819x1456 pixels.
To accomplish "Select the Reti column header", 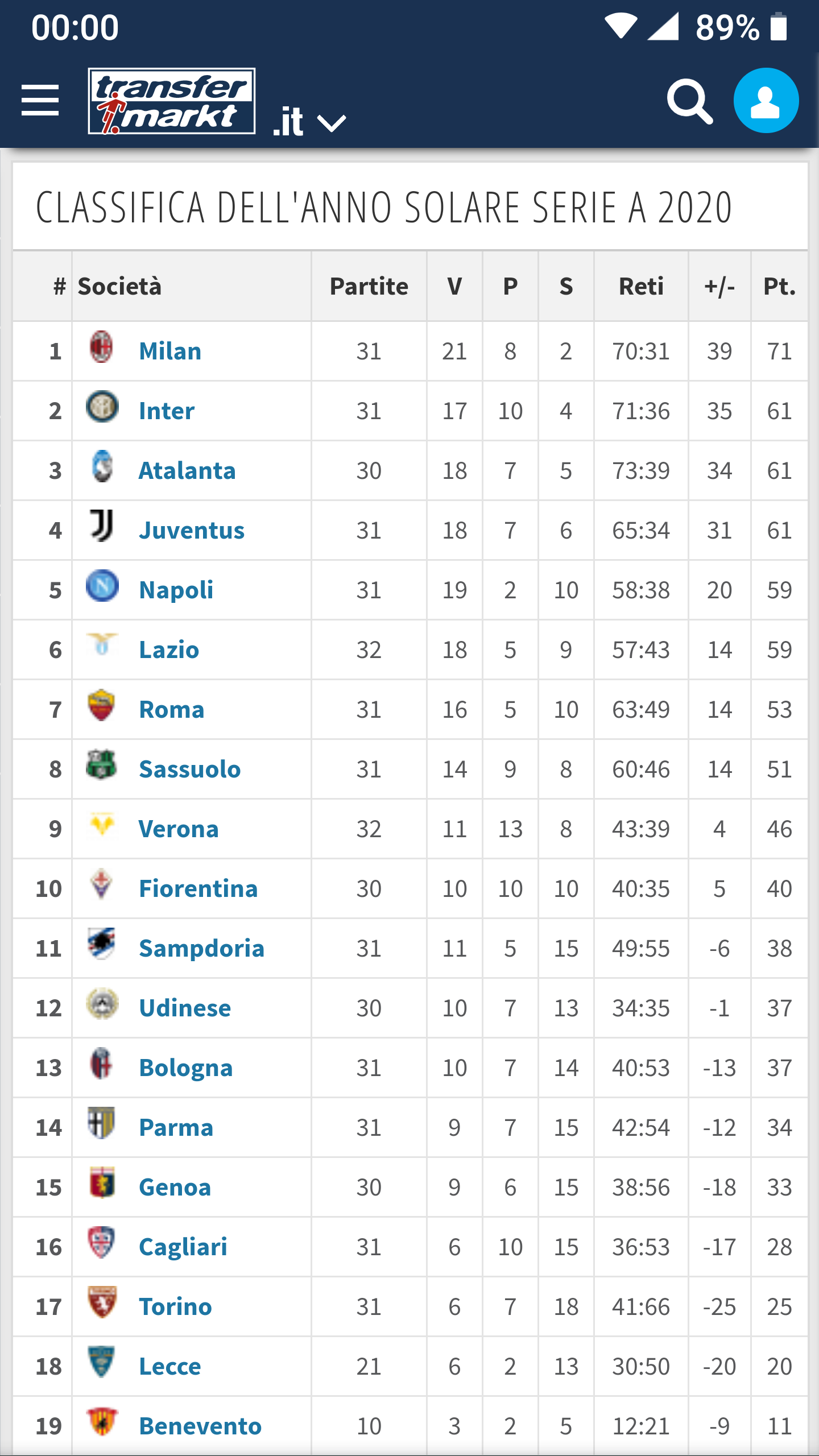I will click(642, 287).
